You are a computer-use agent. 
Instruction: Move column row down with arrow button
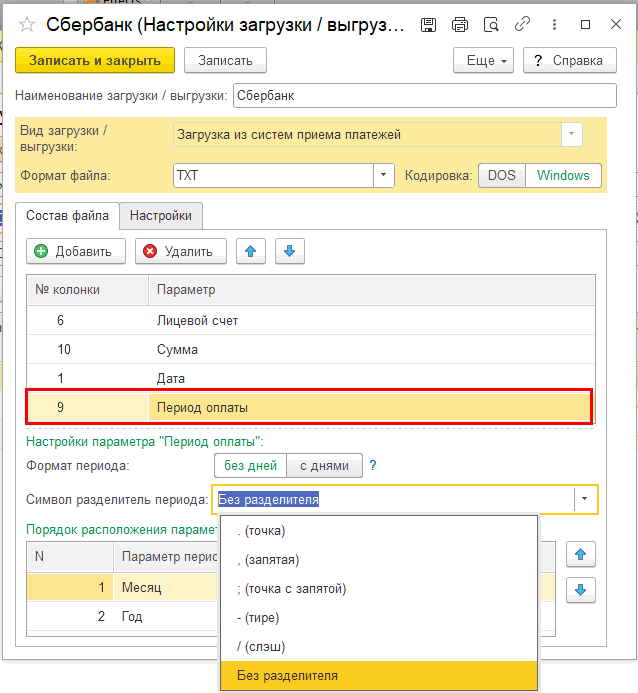pyautogui.click(x=290, y=251)
